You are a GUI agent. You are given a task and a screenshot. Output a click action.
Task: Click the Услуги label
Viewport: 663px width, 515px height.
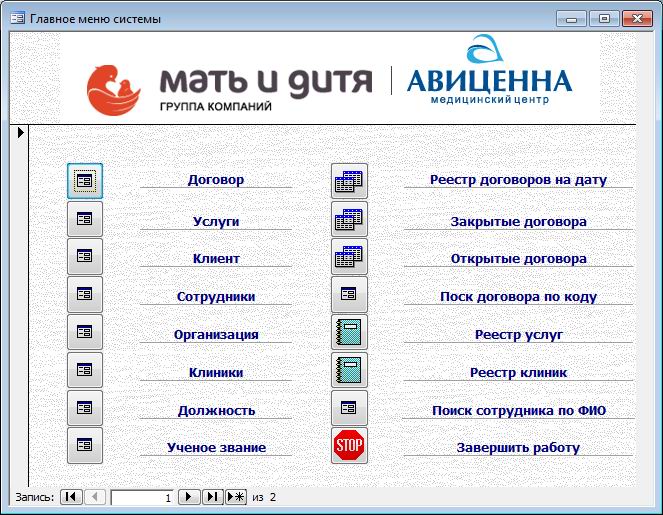pos(216,222)
